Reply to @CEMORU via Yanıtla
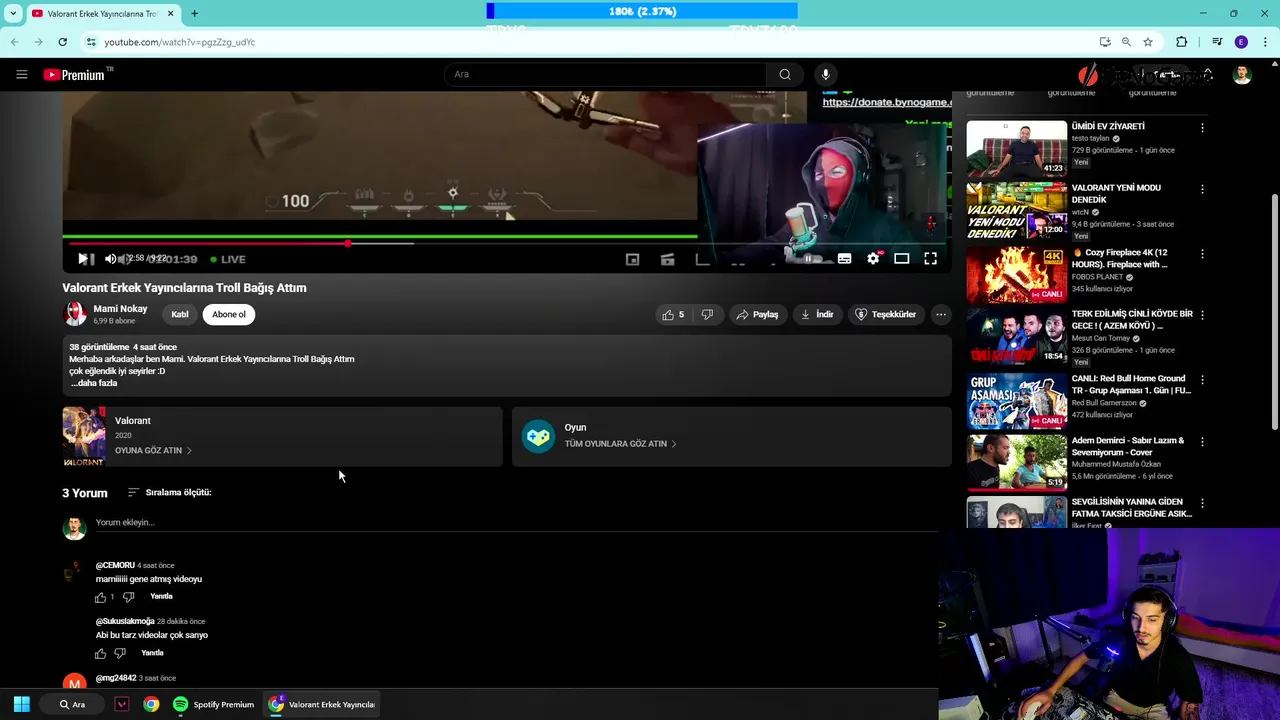The width and height of the screenshot is (1280, 720). [161, 596]
